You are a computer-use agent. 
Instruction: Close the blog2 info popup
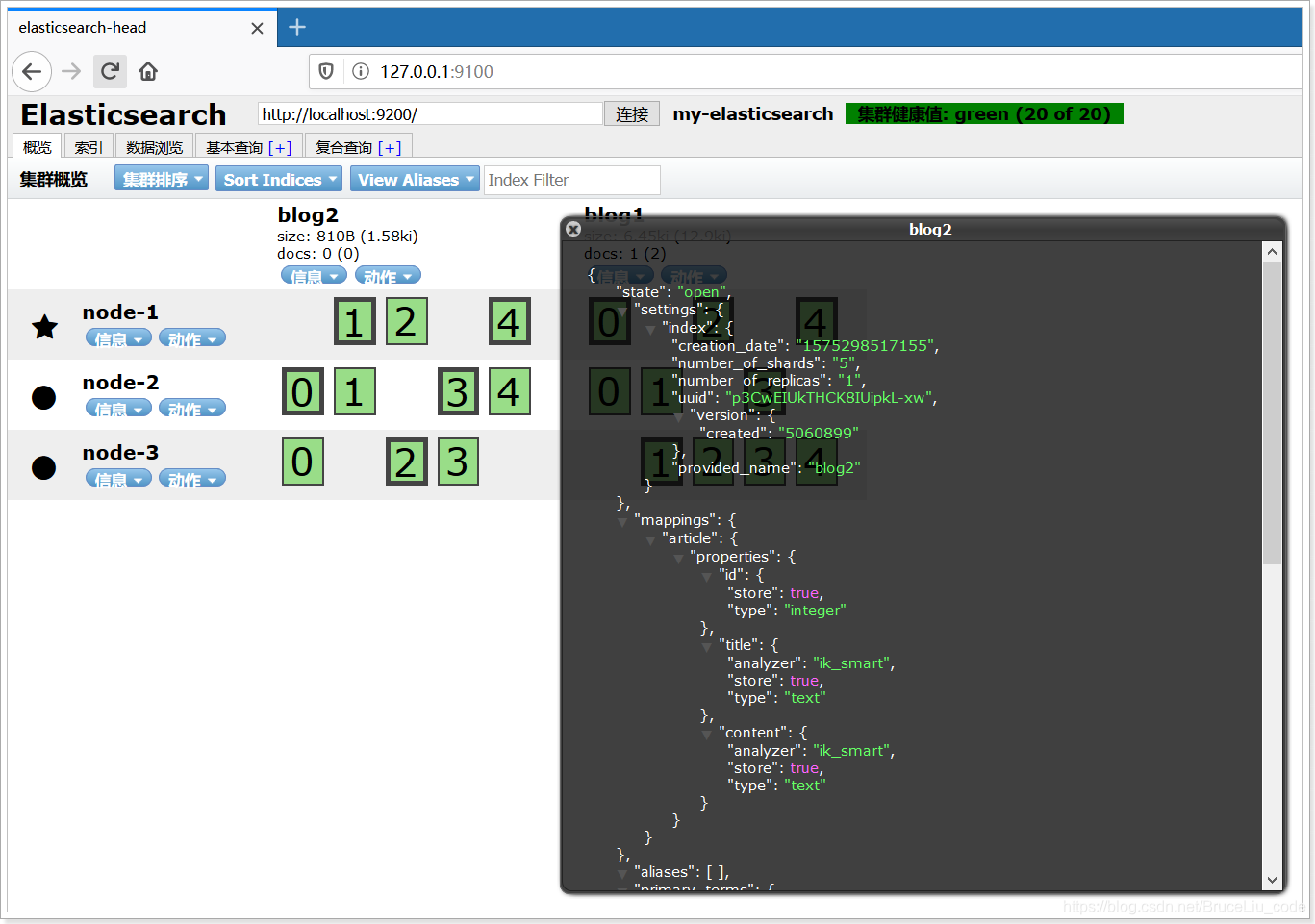coord(573,229)
